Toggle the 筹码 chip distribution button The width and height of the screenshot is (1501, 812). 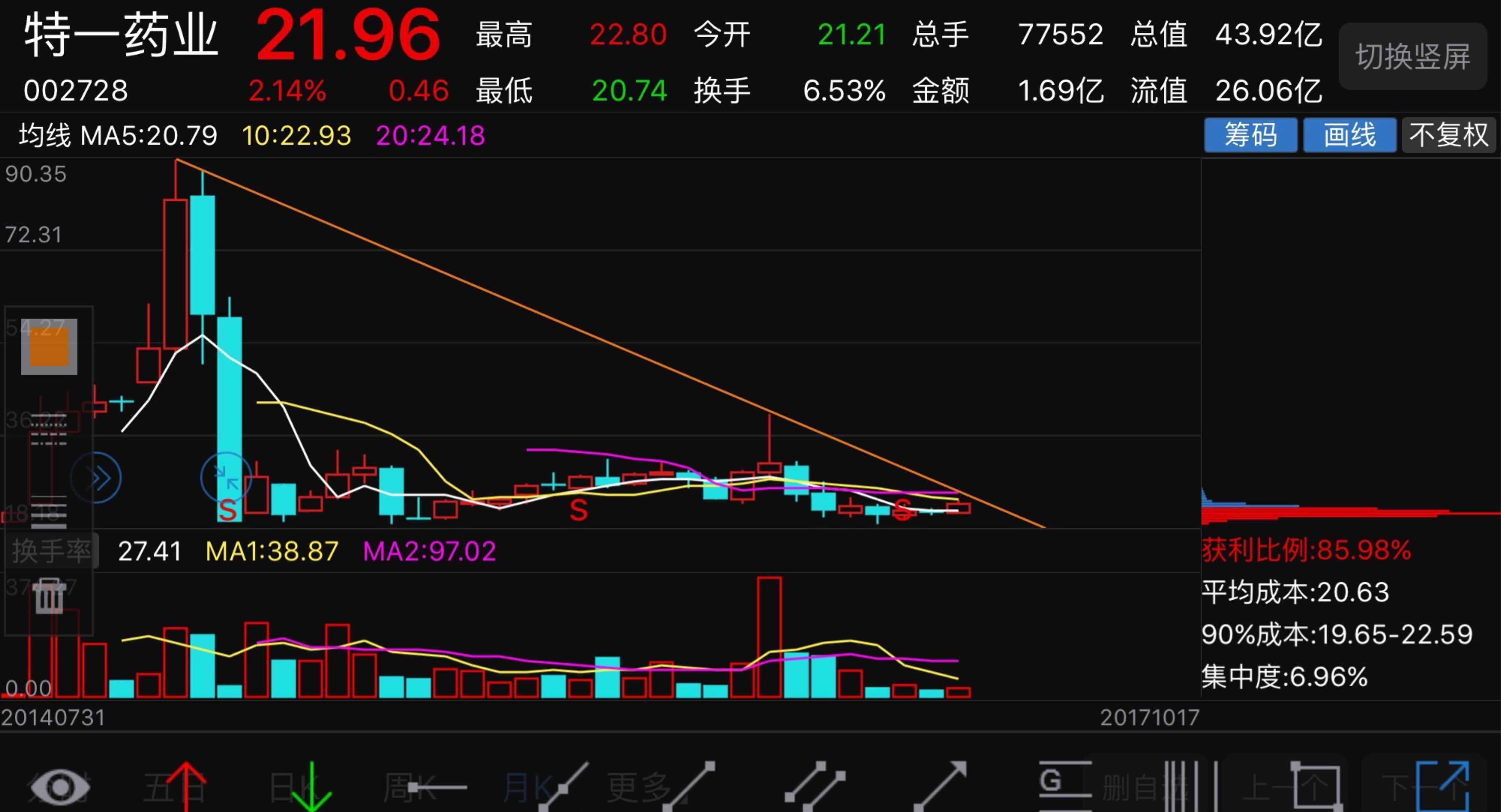pos(1251,135)
